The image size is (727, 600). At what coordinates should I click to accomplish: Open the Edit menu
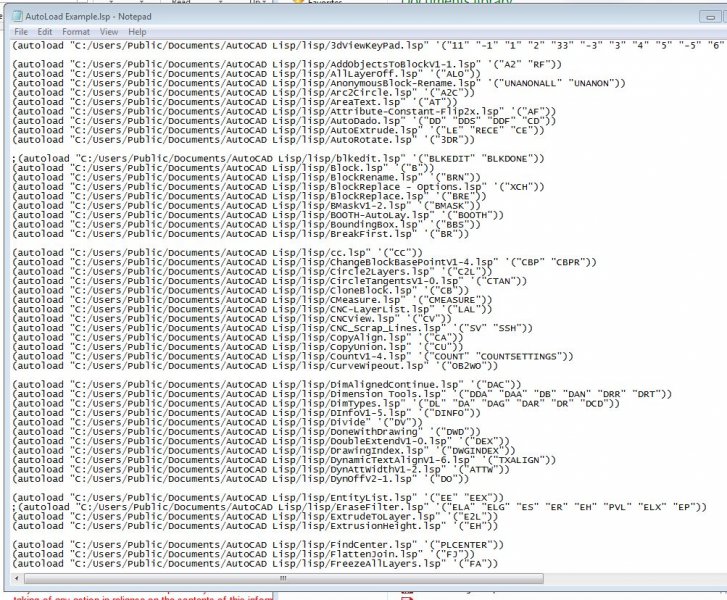(x=45, y=32)
